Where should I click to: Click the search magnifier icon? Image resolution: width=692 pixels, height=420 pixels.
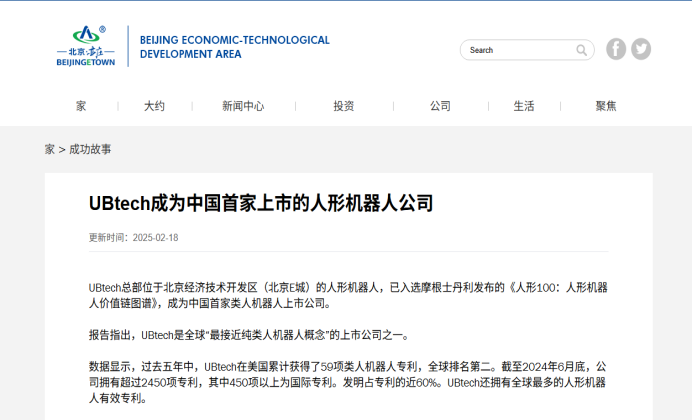581,50
